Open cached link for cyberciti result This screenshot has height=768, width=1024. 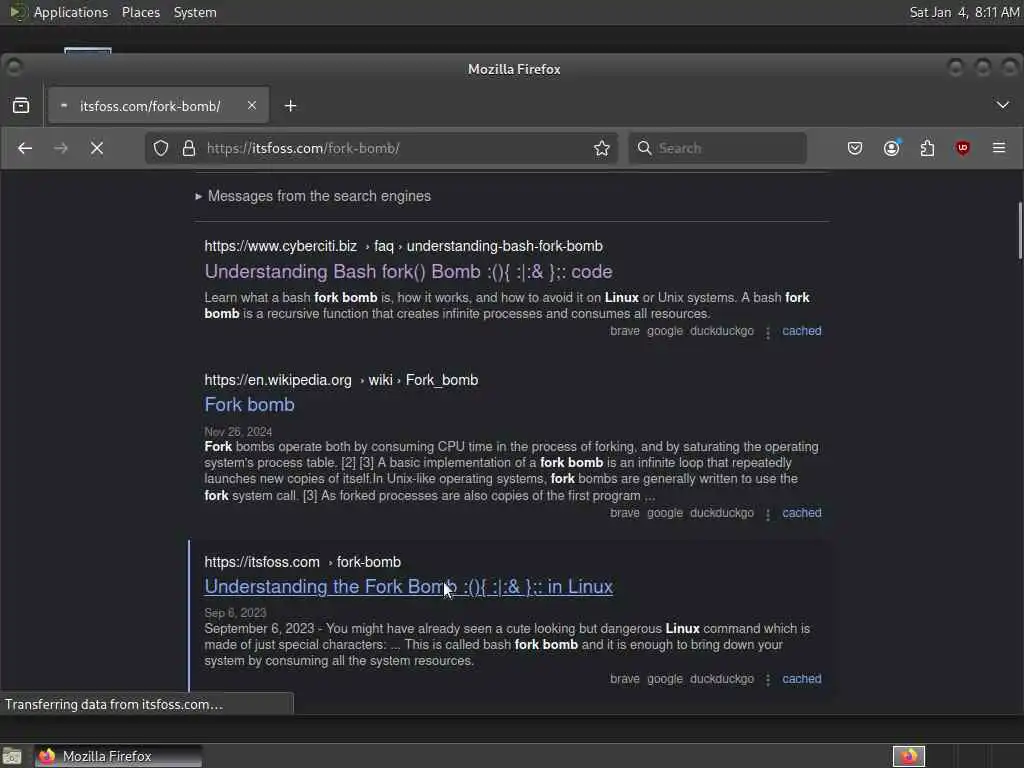coord(802,331)
